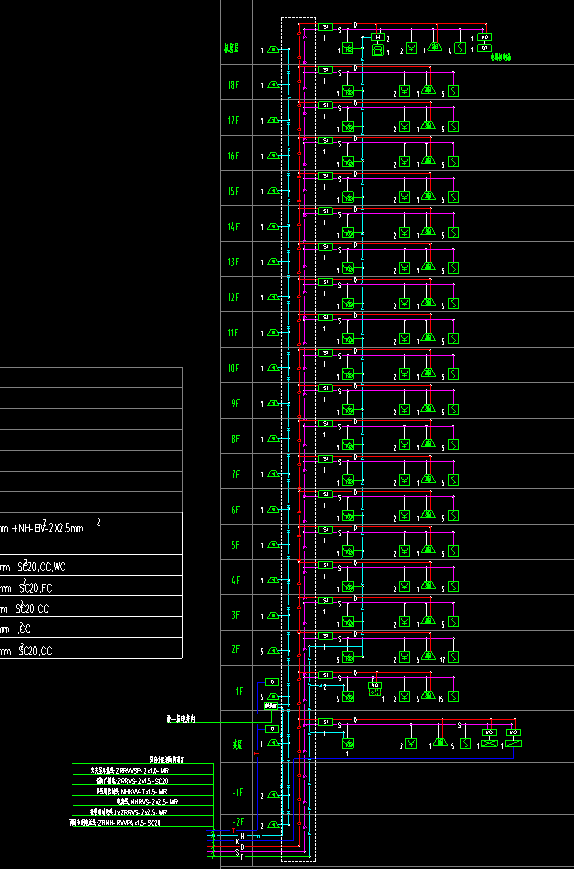Click the 17F floor label
Viewport: 574px width, 869px height.
click(233, 121)
